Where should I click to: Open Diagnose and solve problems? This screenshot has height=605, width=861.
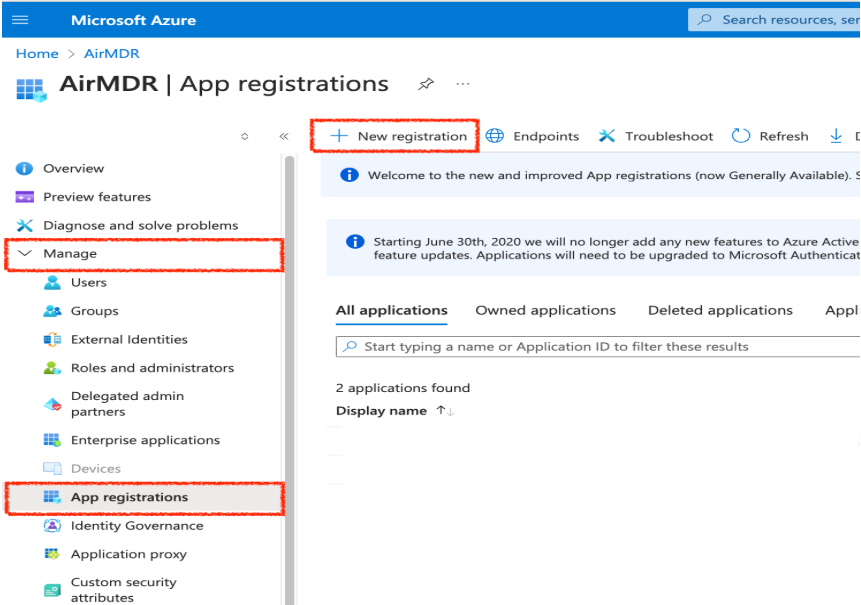[x=141, y=226]
